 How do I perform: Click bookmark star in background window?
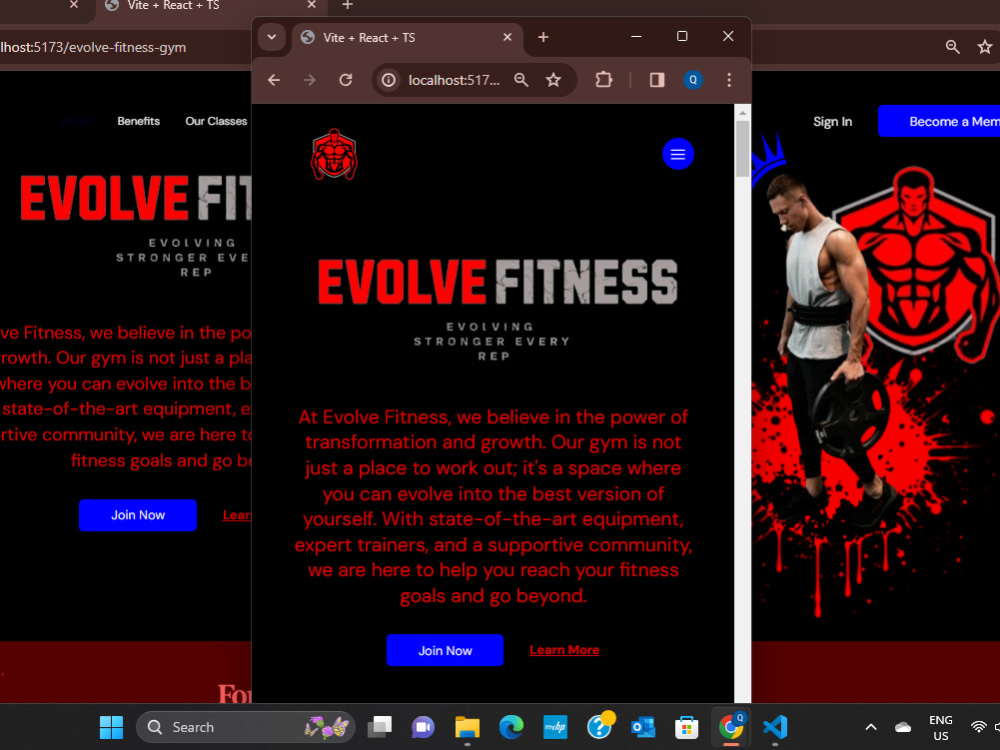click(985, 47)
